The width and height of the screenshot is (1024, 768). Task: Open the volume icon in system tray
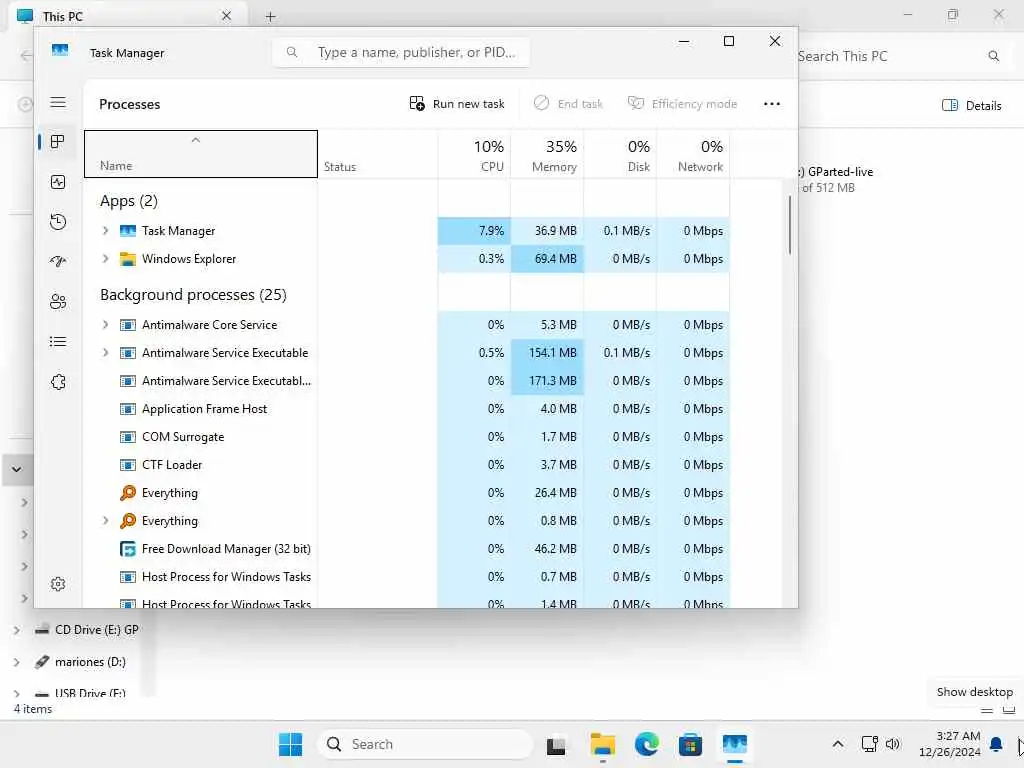tap(893, 744)
